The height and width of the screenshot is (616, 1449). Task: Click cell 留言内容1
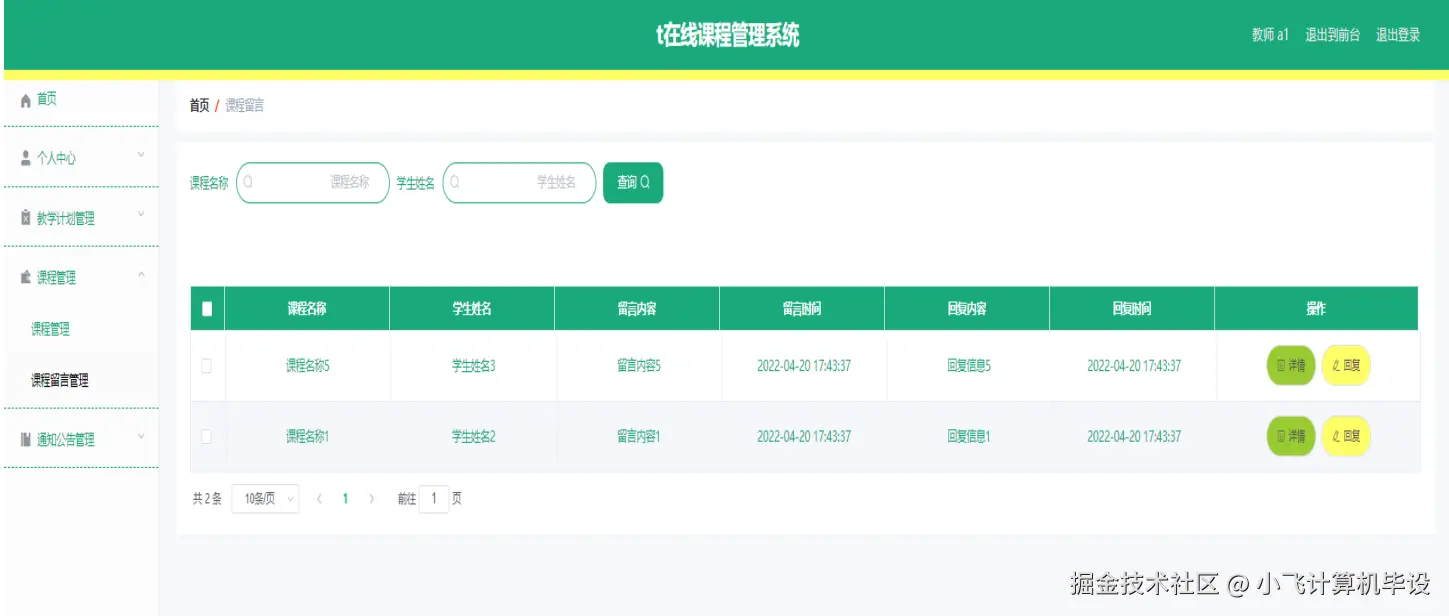(639, 436)
